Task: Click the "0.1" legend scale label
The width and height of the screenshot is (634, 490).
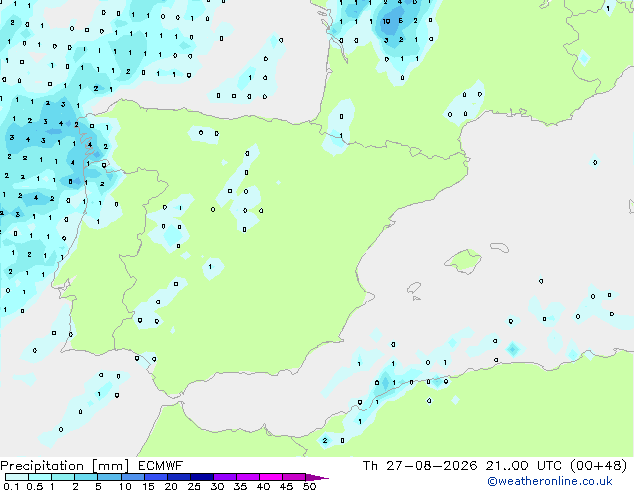Action: (x=12, y=486)
